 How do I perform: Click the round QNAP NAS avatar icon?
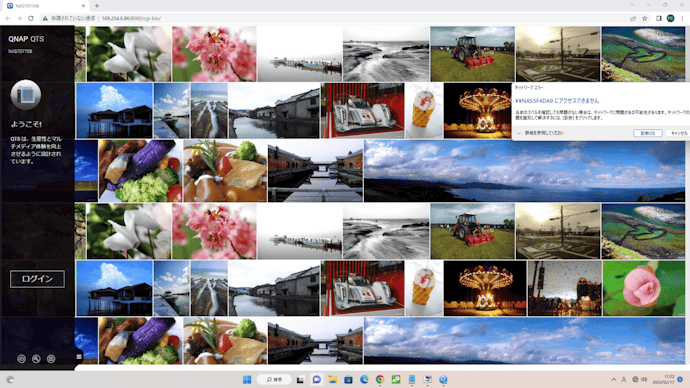(x=26, y=95)
